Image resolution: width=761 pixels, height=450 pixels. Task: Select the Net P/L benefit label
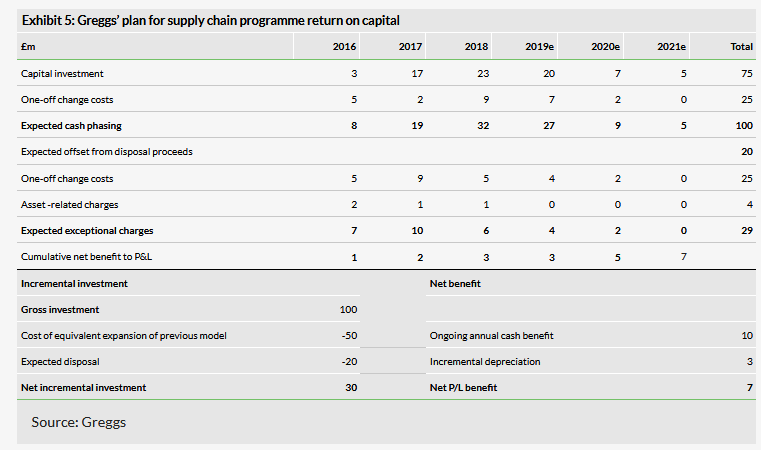coord(463,388)
